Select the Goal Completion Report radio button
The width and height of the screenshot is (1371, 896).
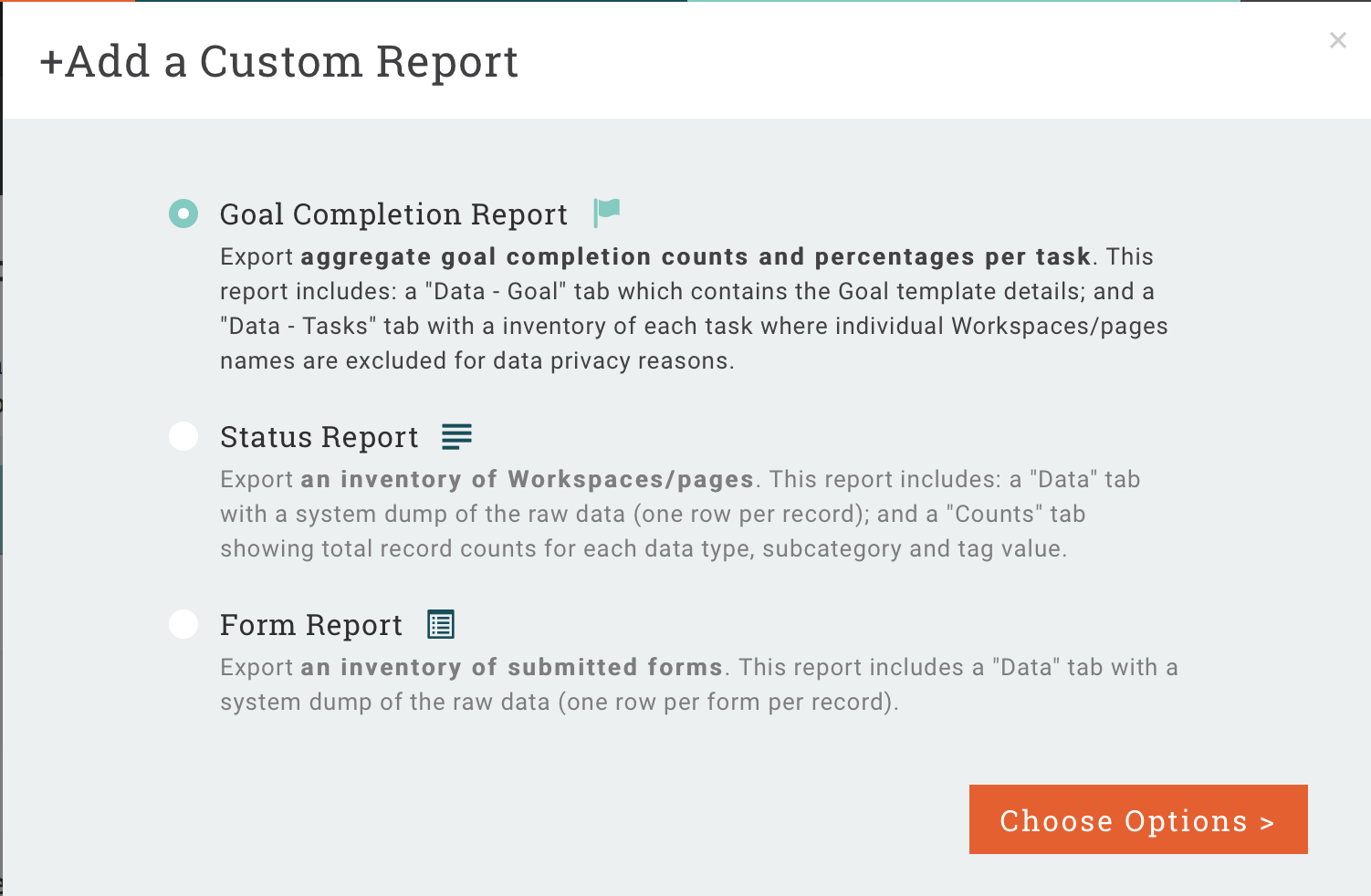pyautogui.click(x=183, y=214)
